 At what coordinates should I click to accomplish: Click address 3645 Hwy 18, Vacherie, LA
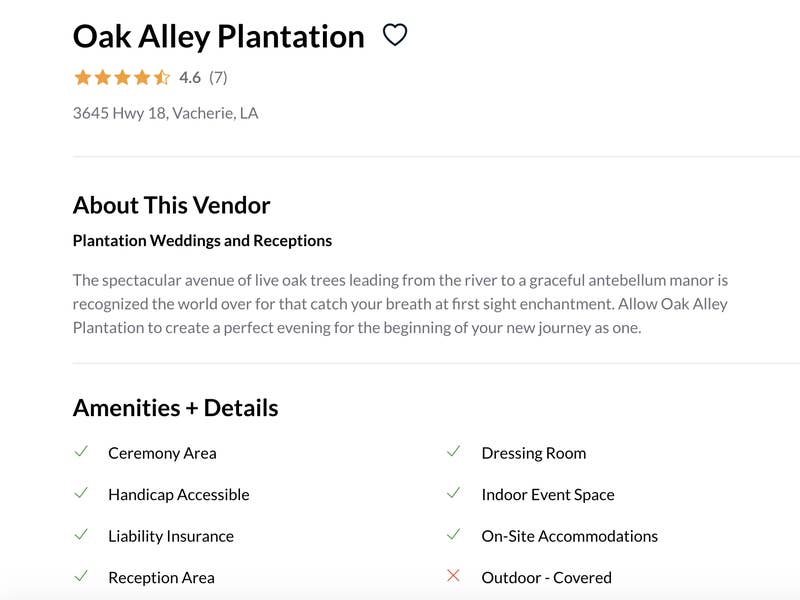pyautogui.click(x=165, y=113)
